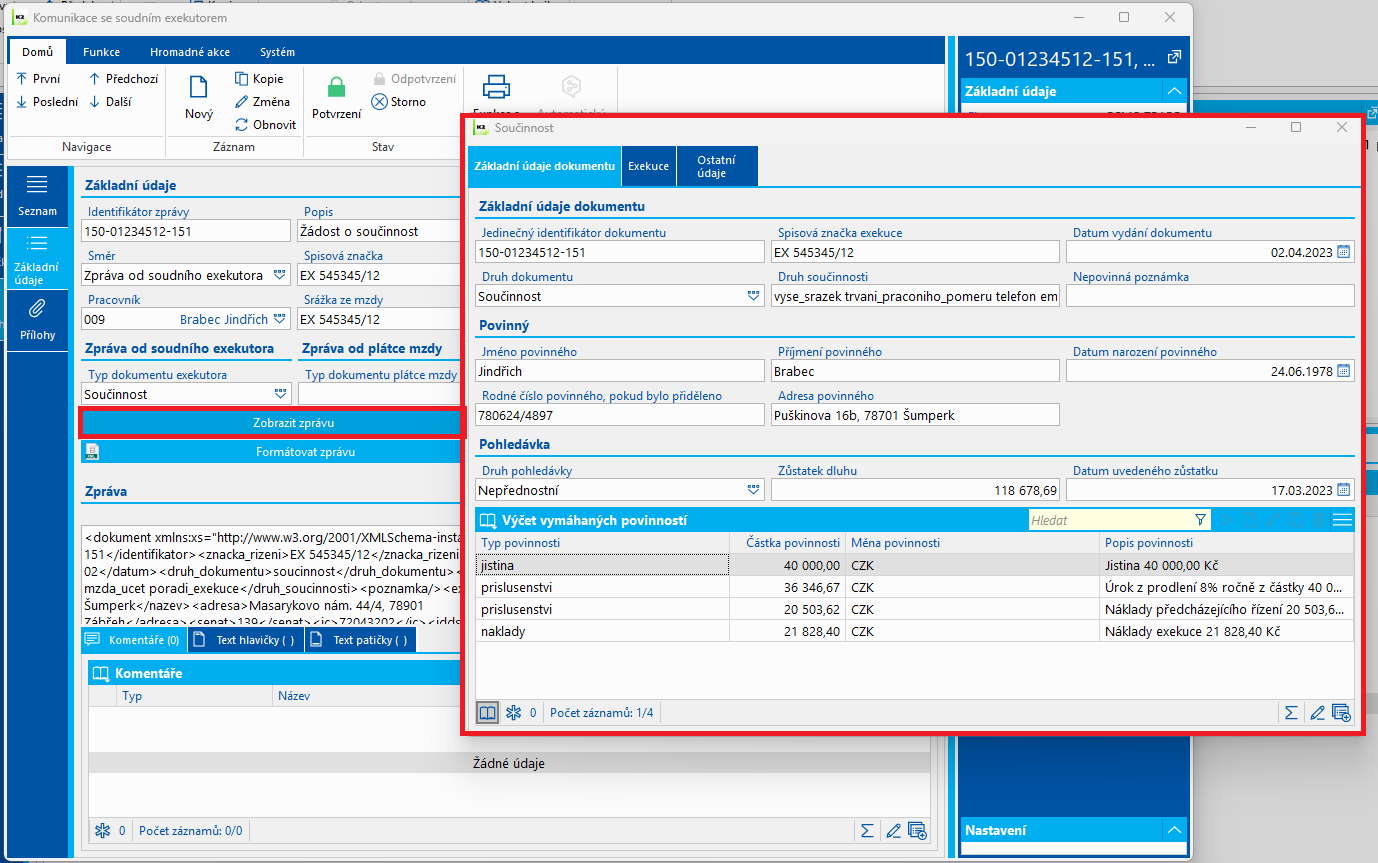
Task: Expand the Druh pohledávky dropdown
Action: click(752, 490)
